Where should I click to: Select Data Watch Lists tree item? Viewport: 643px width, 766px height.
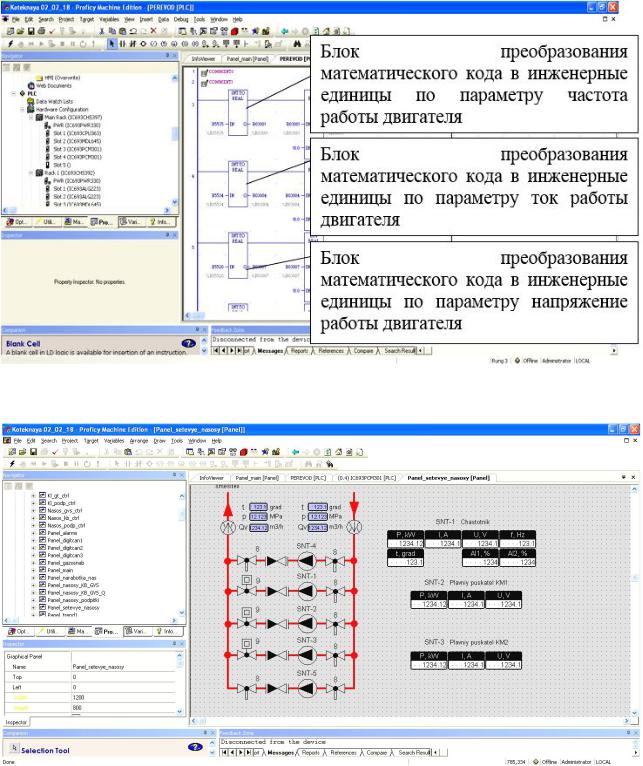54,102
